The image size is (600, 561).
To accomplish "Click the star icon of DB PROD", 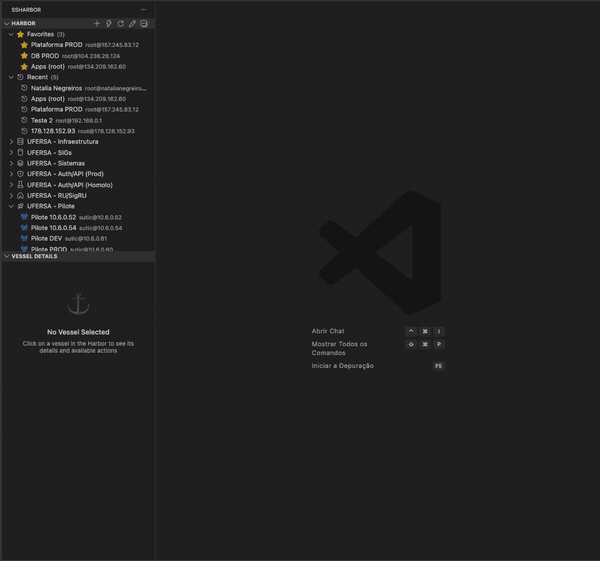I will point(24,56).
